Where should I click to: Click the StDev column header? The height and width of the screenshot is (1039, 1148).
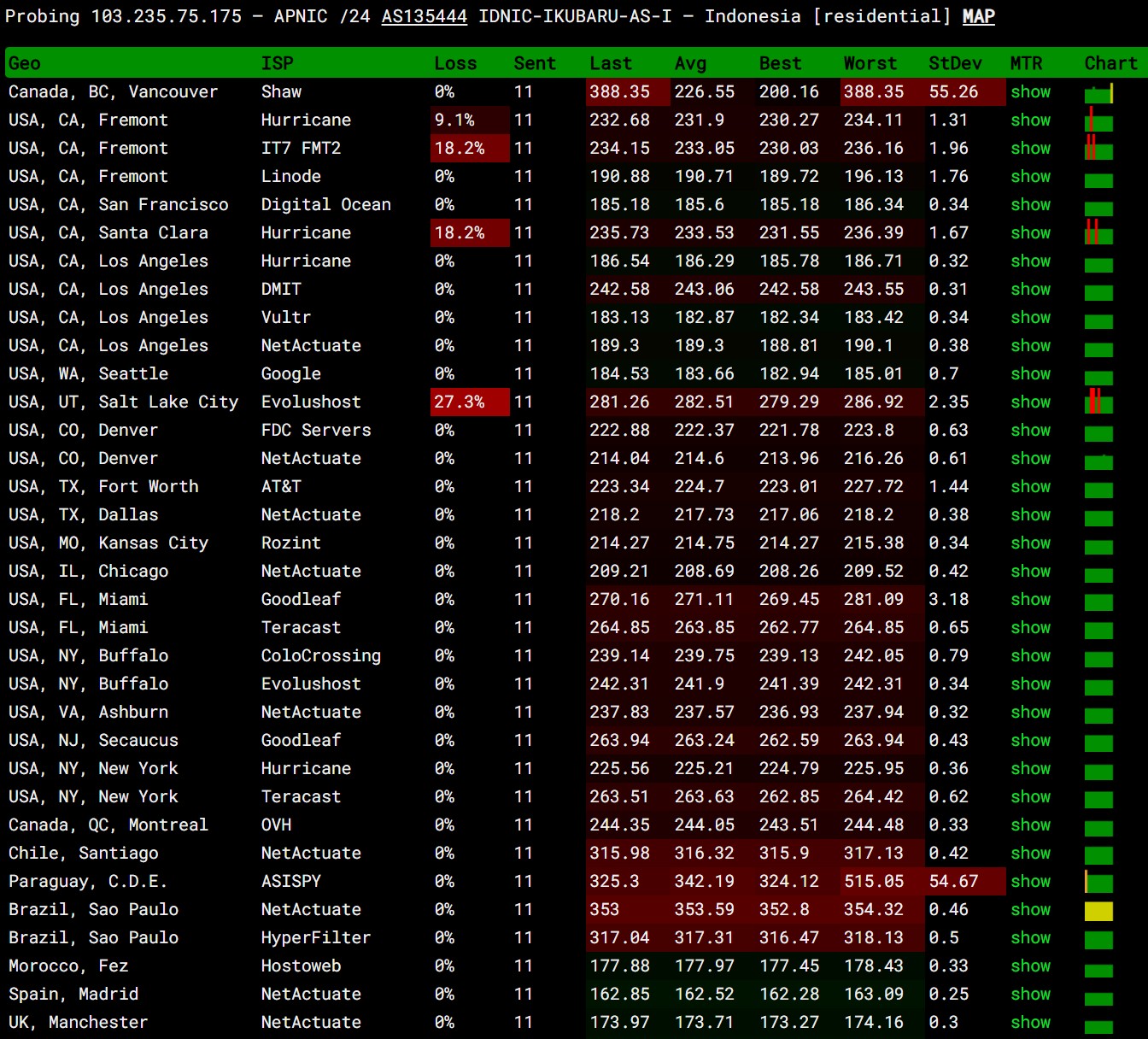pos(955,63)
